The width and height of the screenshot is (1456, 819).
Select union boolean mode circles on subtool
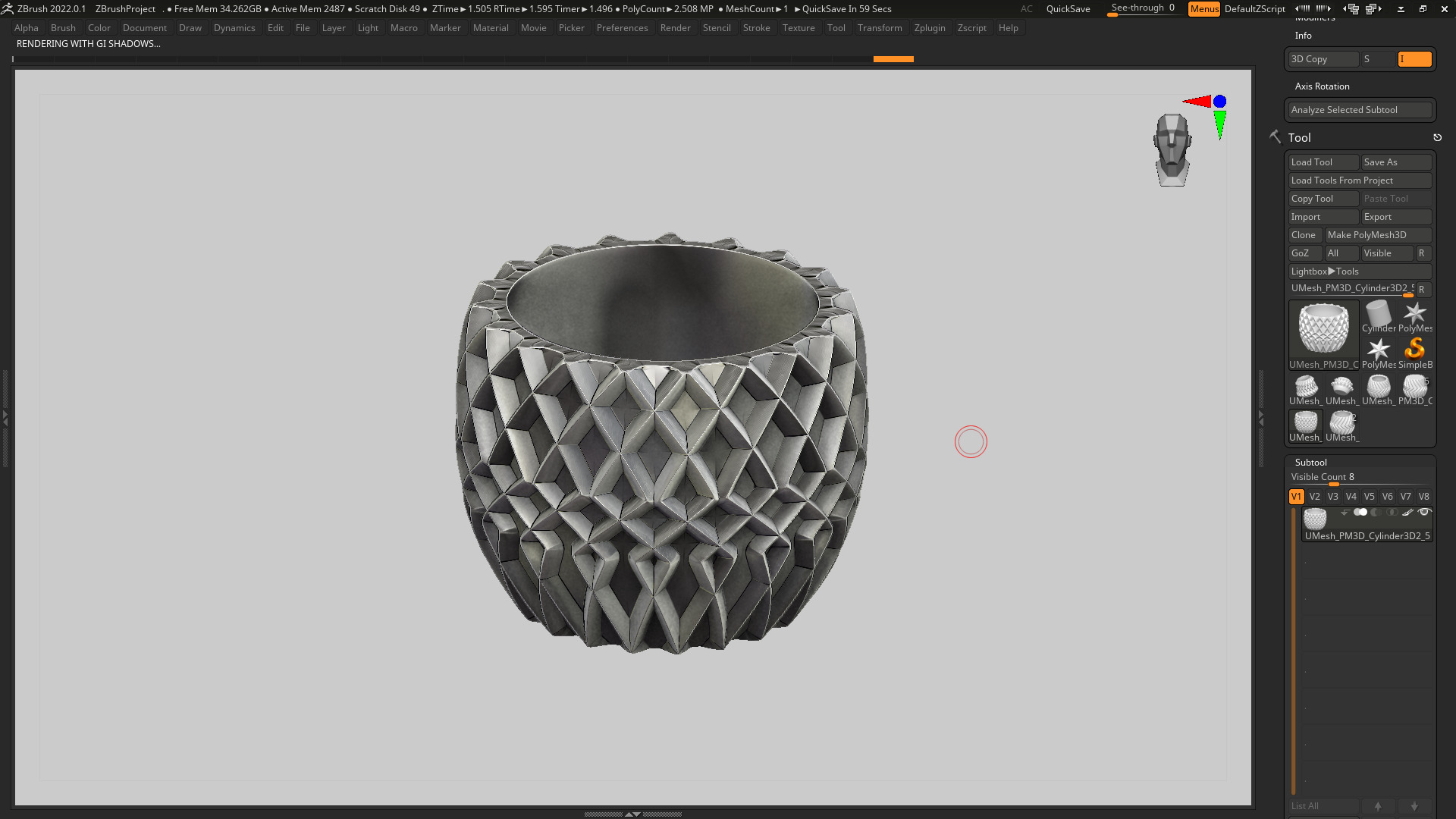(1360, 513)
